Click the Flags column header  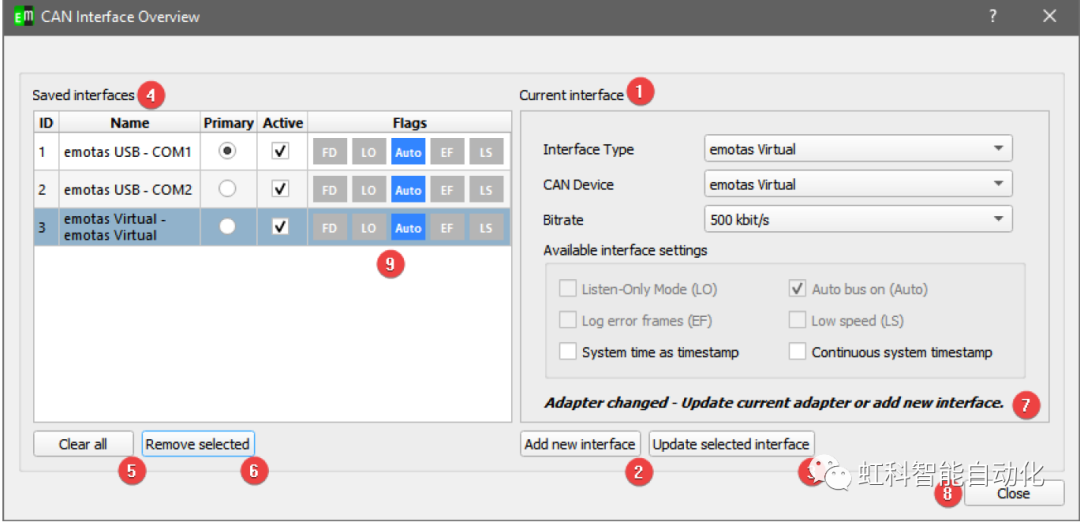tap(409, 123)
